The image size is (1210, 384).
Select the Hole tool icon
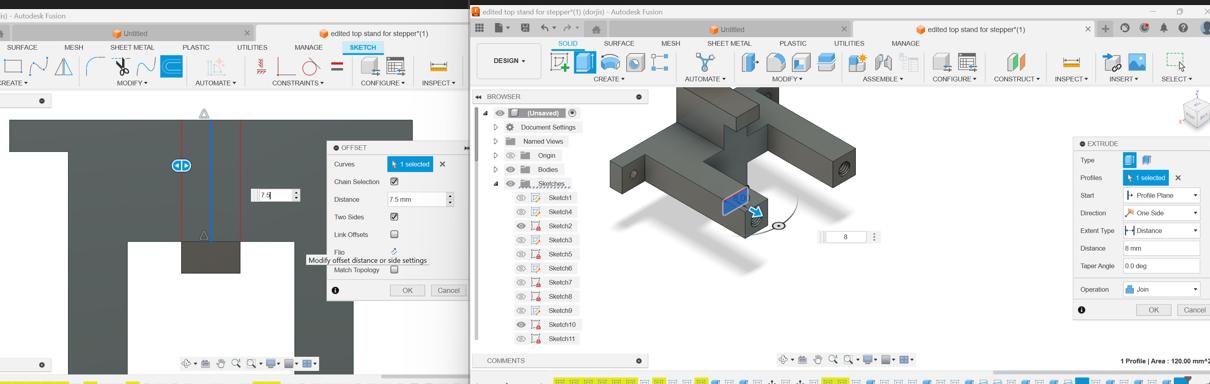click(635, 62)
